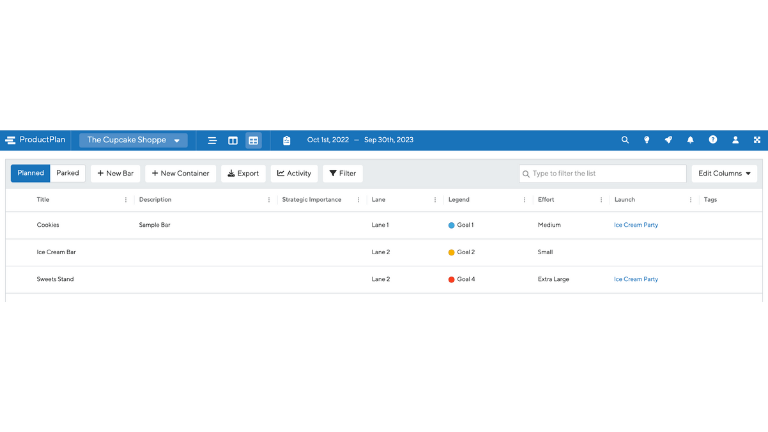768x432 pixels.
Task: Select the table view icon
Action: (x=253, y=141)
